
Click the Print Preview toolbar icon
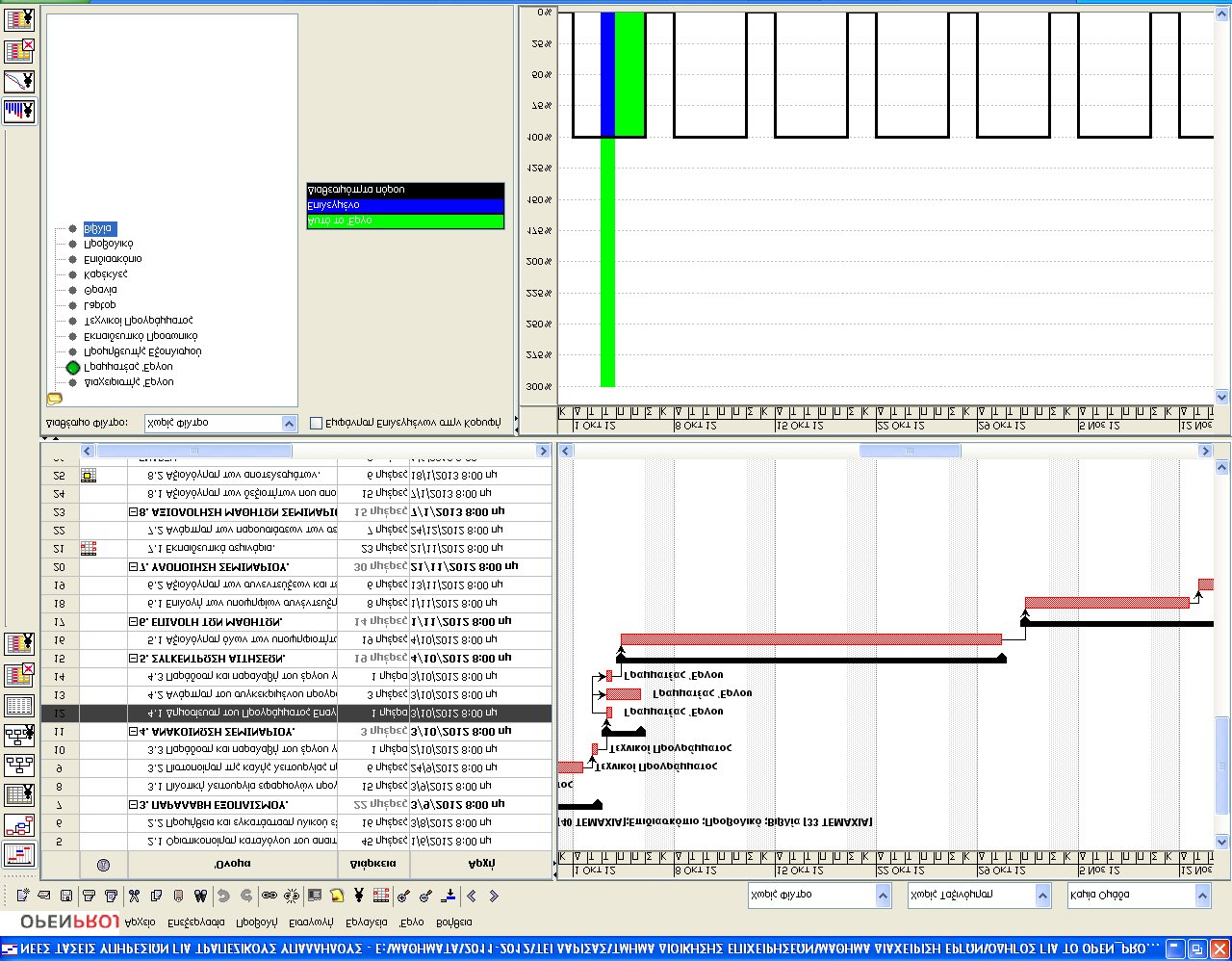point(111,896)
